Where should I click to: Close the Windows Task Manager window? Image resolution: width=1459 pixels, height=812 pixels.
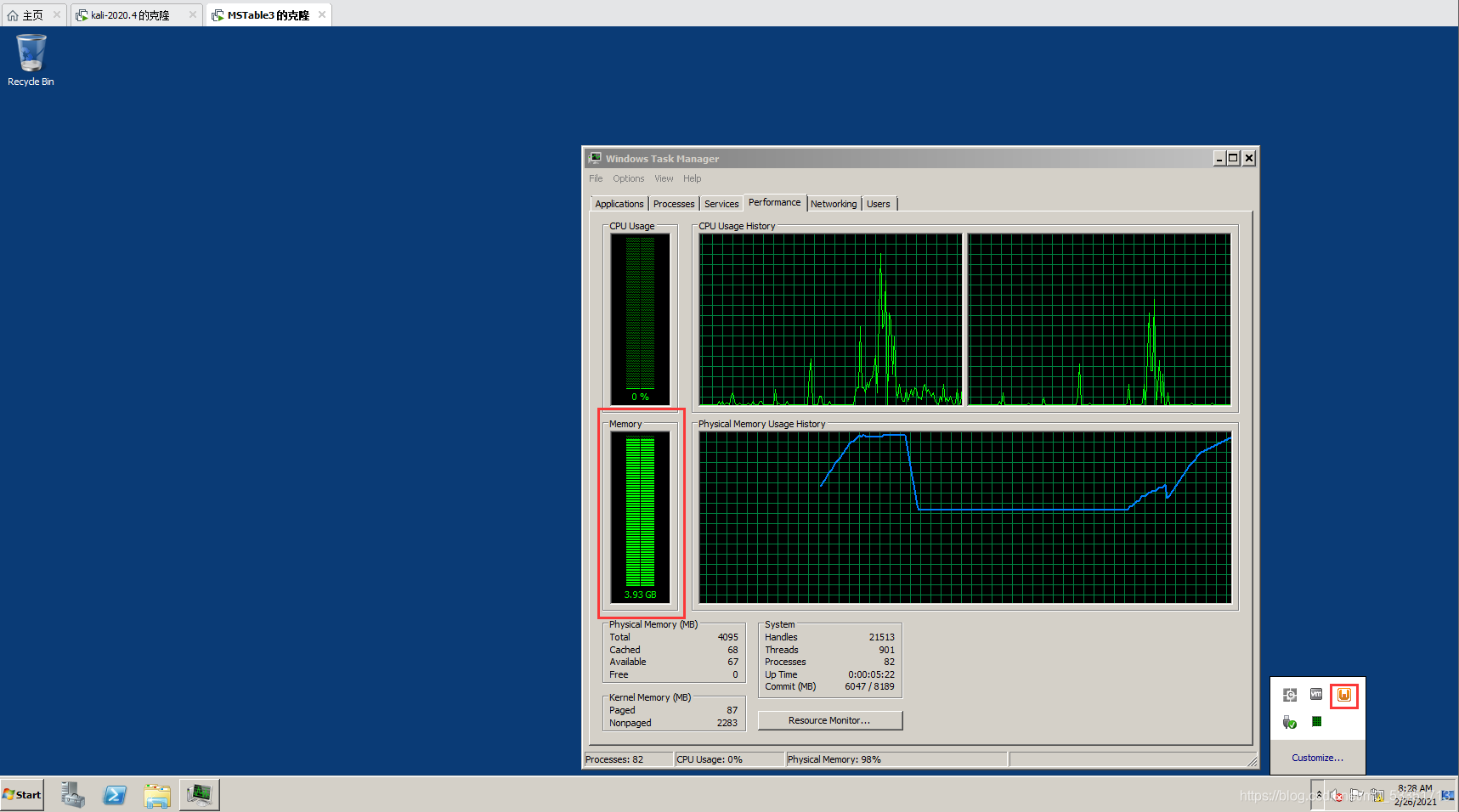[1249, 158]
